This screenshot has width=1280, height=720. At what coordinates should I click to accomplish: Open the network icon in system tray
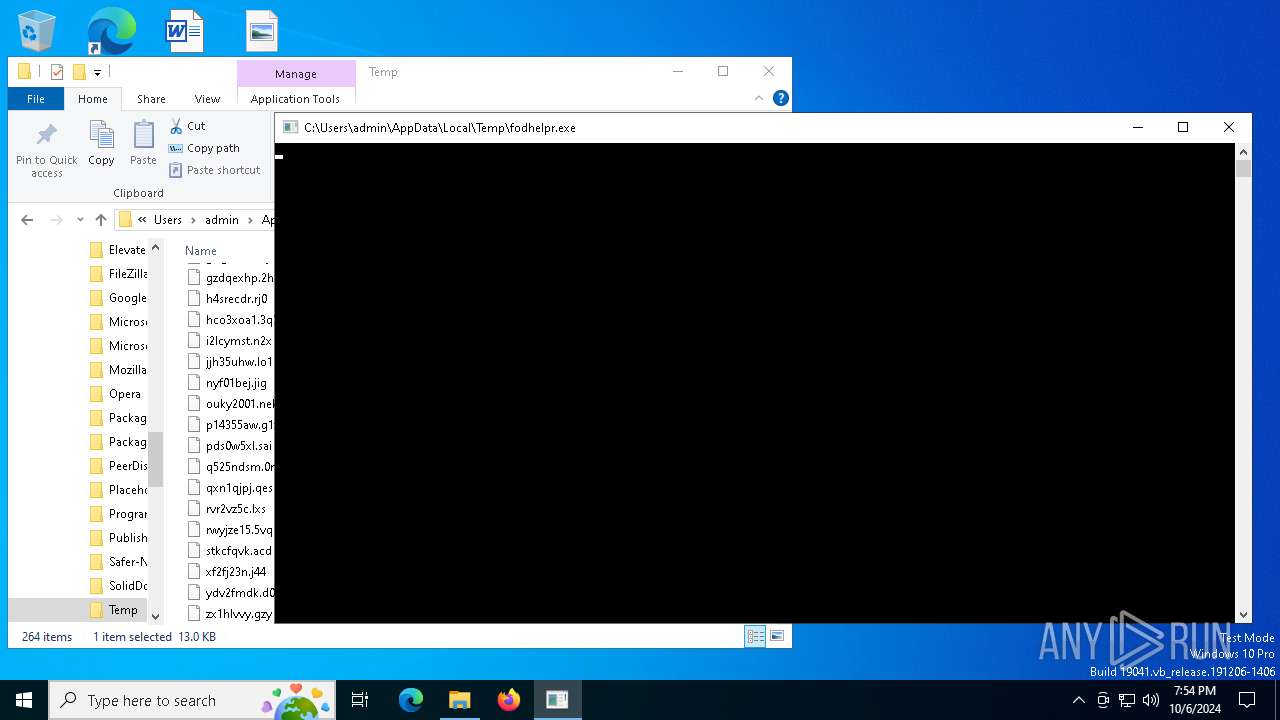click(1127, 700)
